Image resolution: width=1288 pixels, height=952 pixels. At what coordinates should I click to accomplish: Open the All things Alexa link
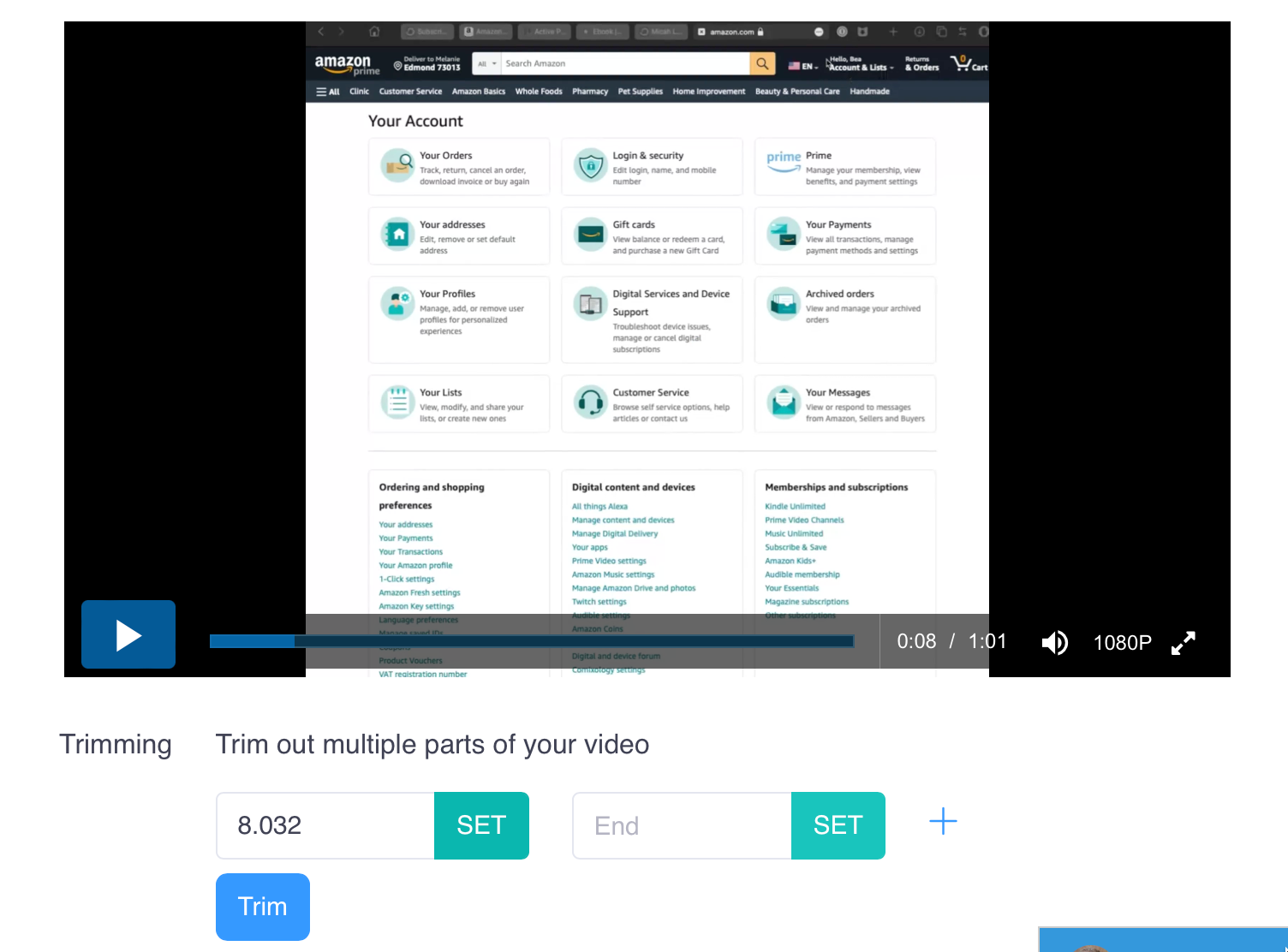coord(599,507)
